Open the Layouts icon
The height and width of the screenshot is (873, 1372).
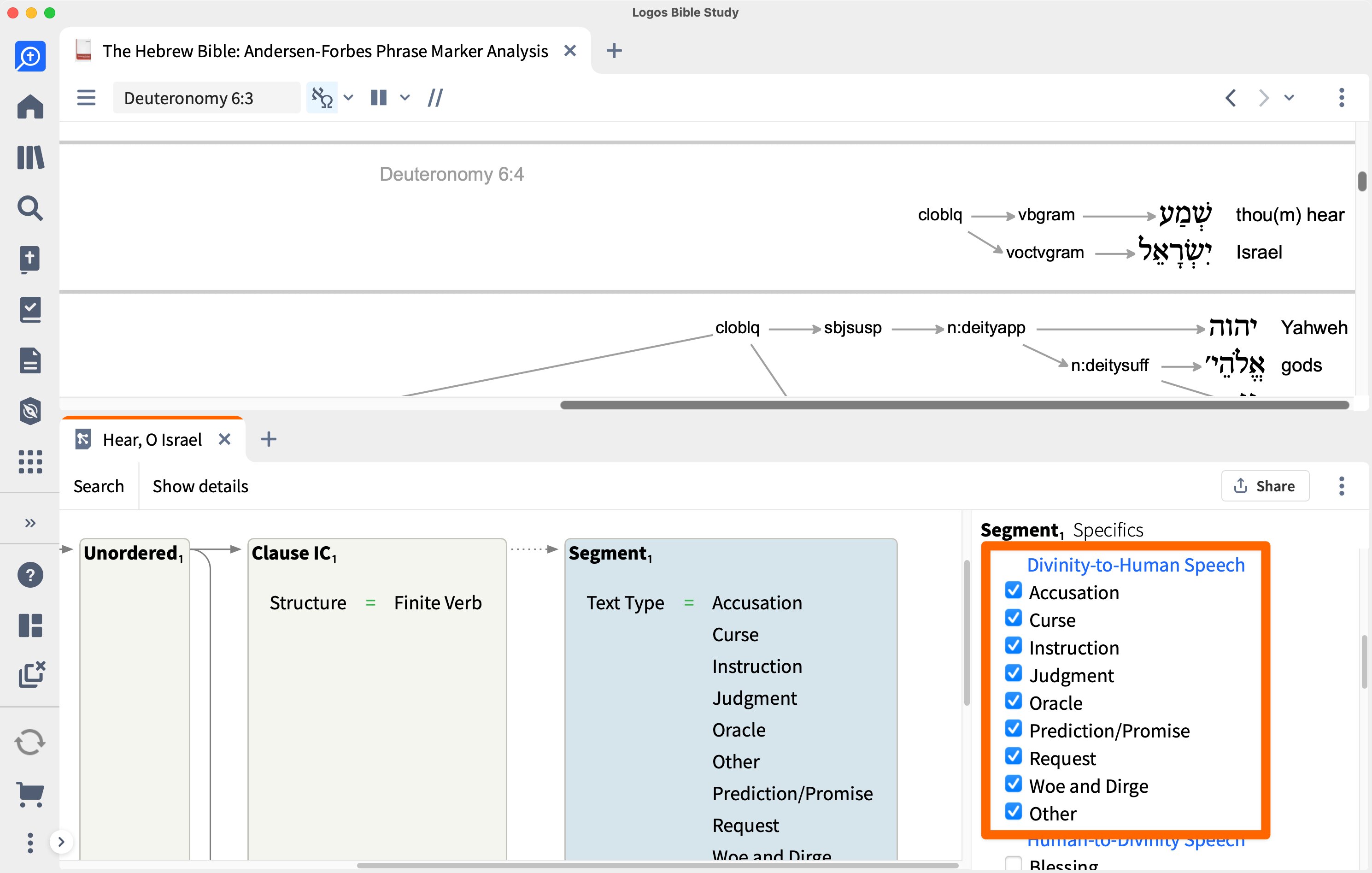click(29, 625)
